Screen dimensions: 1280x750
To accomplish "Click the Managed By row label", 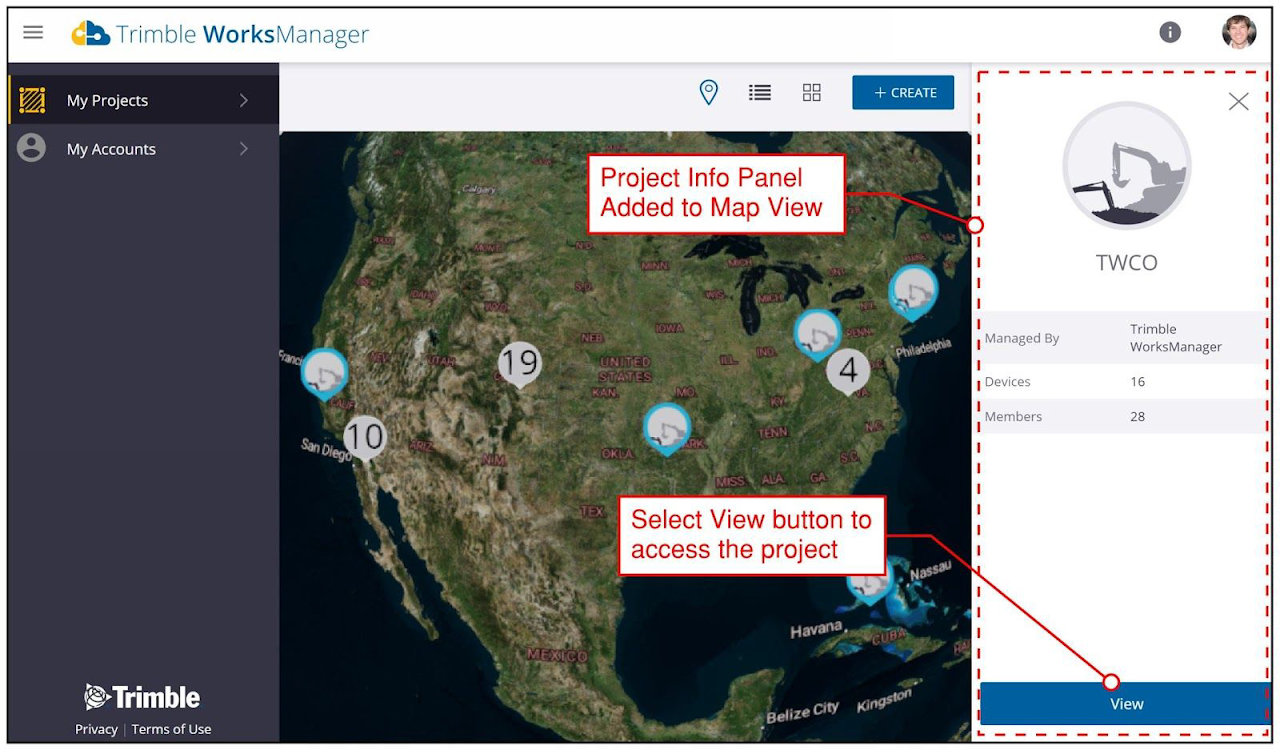I will point(1021,338).
